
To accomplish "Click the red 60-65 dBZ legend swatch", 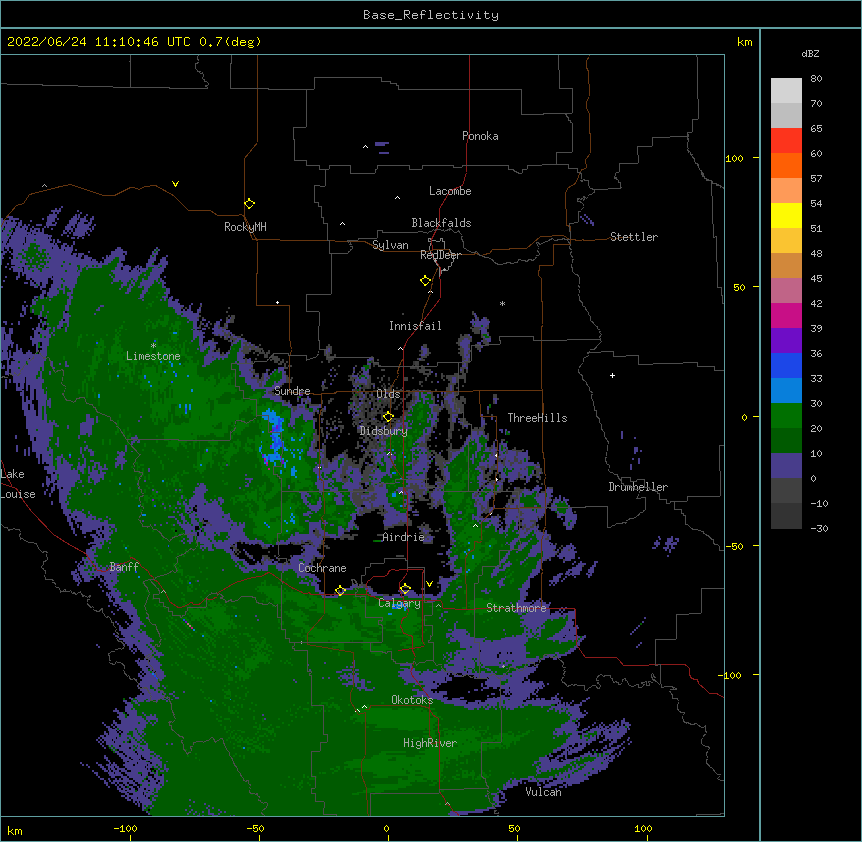I will (x=786, y=141).
